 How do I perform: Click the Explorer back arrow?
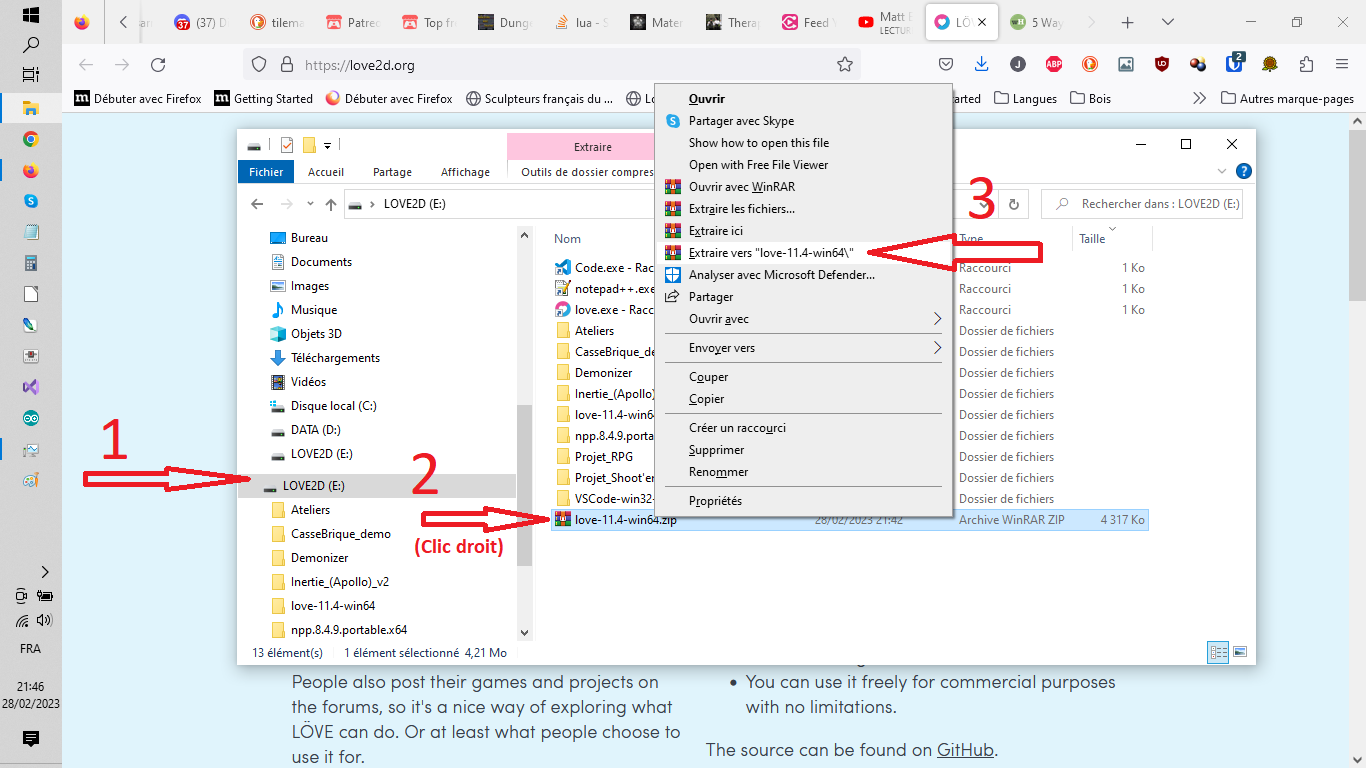click(257, 204)
